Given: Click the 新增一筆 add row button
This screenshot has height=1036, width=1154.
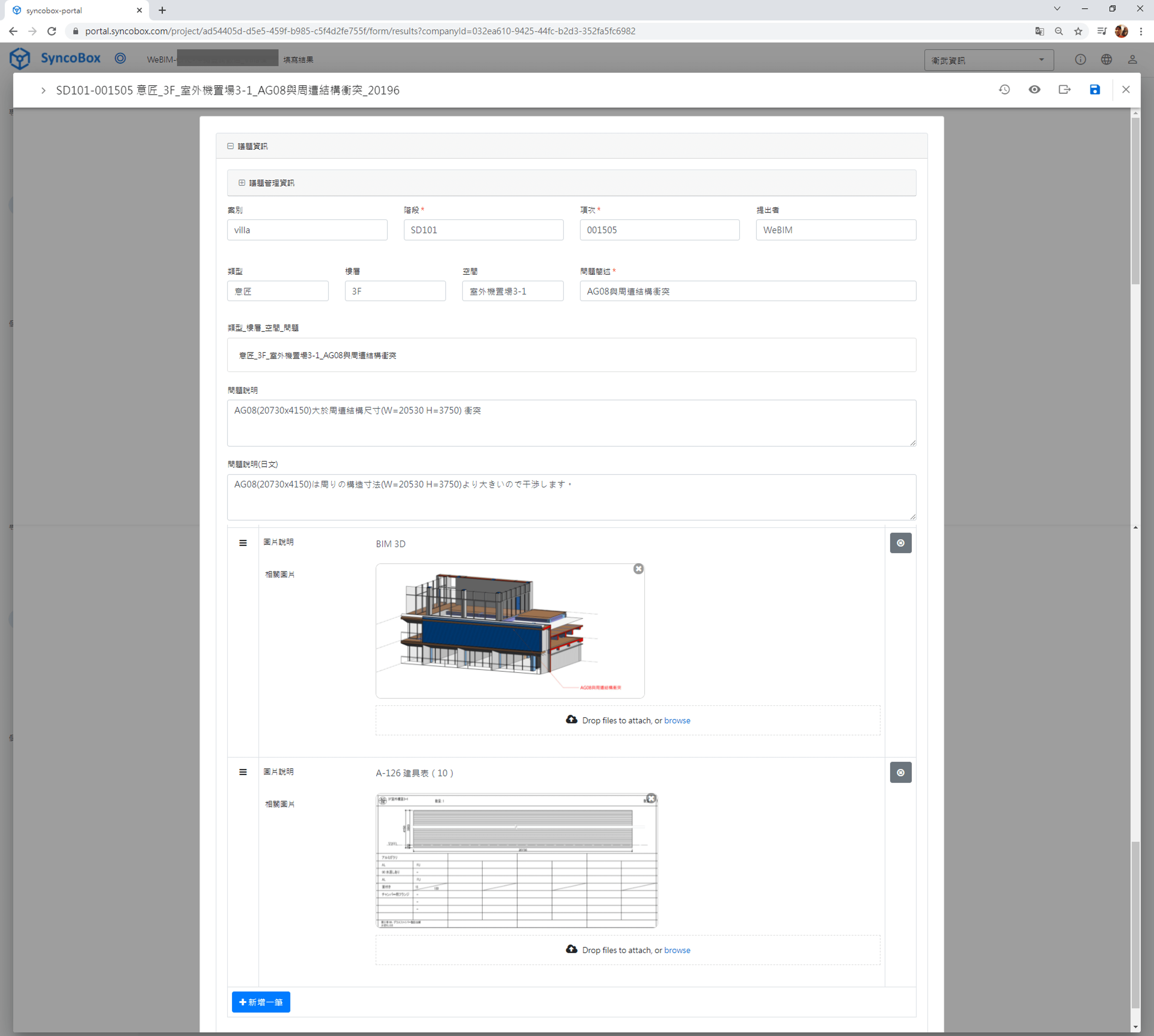Looking at the screenshot, I should [x=261, y=1002].
